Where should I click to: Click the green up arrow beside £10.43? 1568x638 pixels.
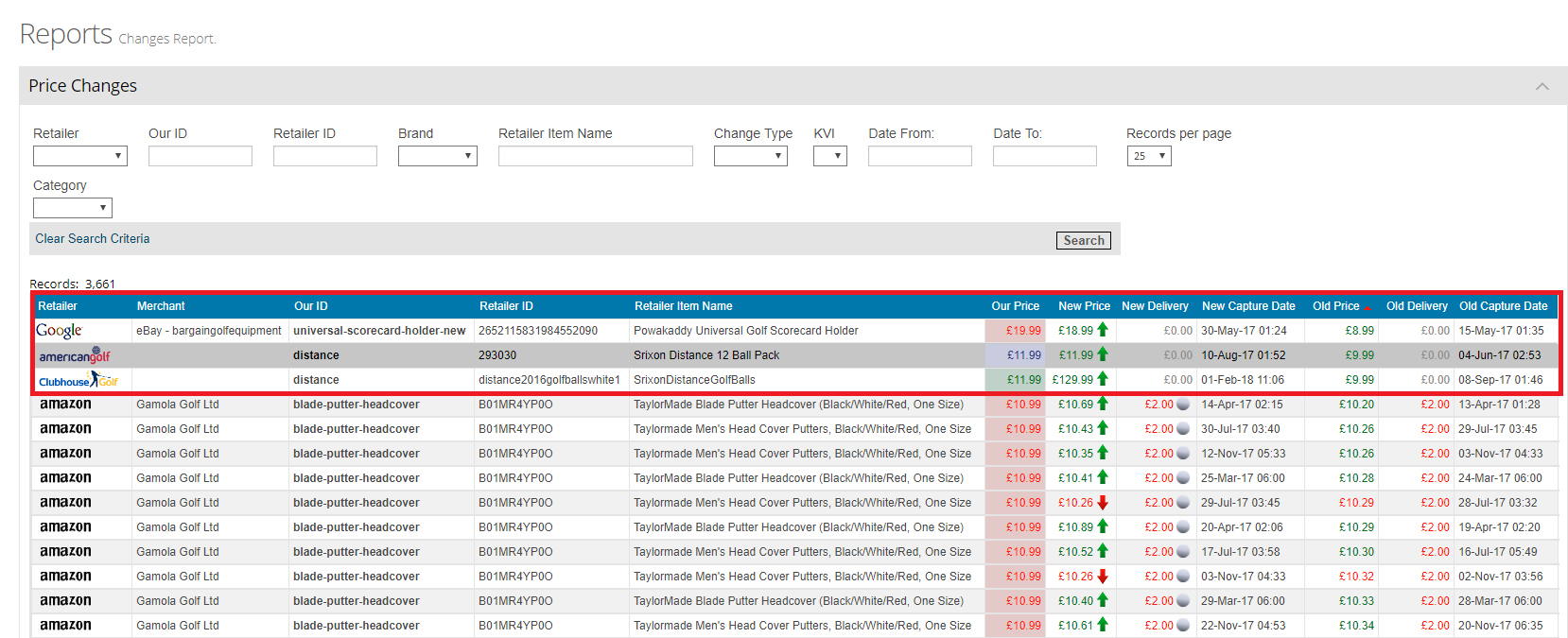coord(1102,428)
